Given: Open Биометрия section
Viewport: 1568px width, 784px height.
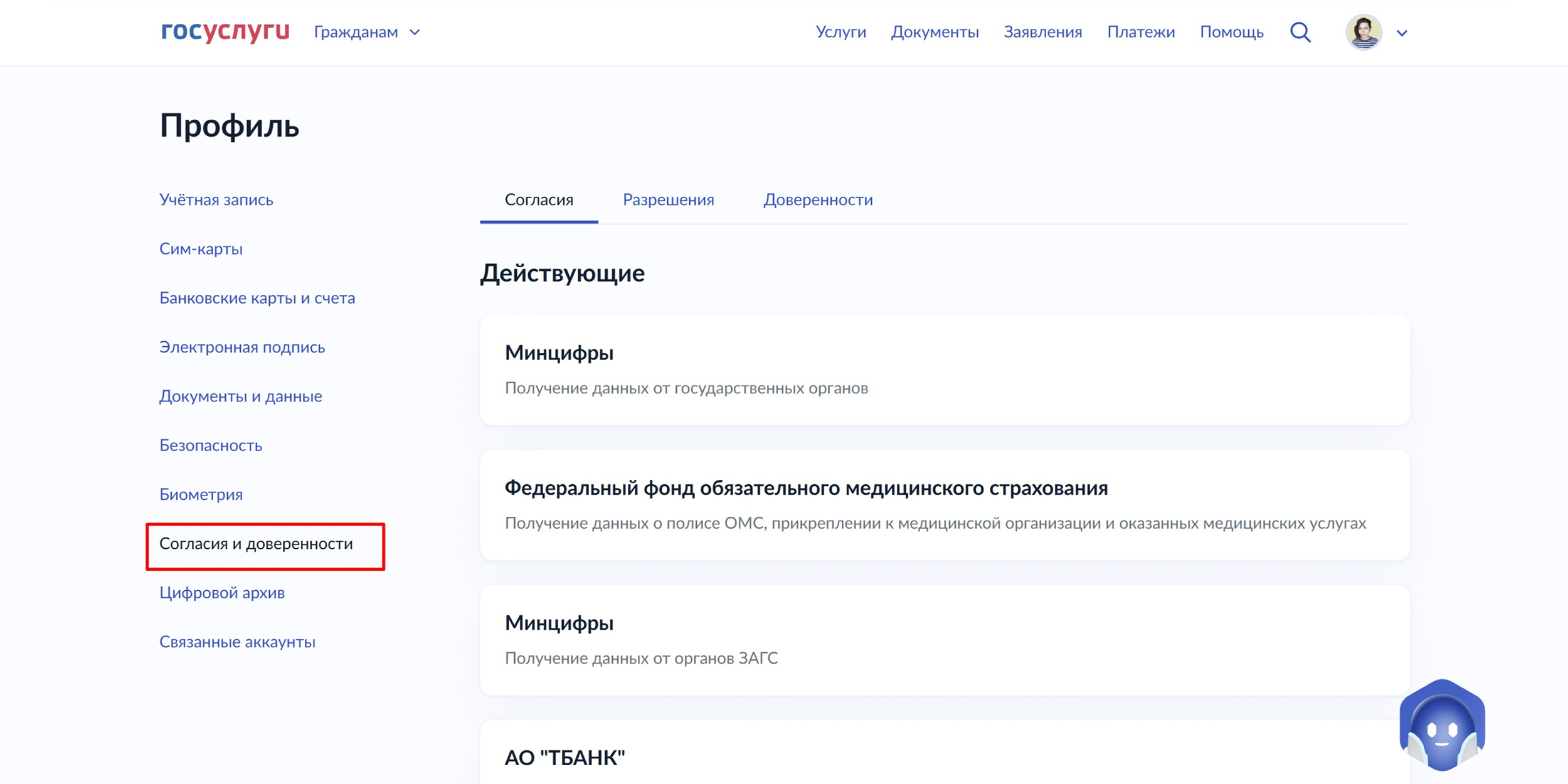Looking at the screenshot, I should pyautogui.click(x=201, y=494).
